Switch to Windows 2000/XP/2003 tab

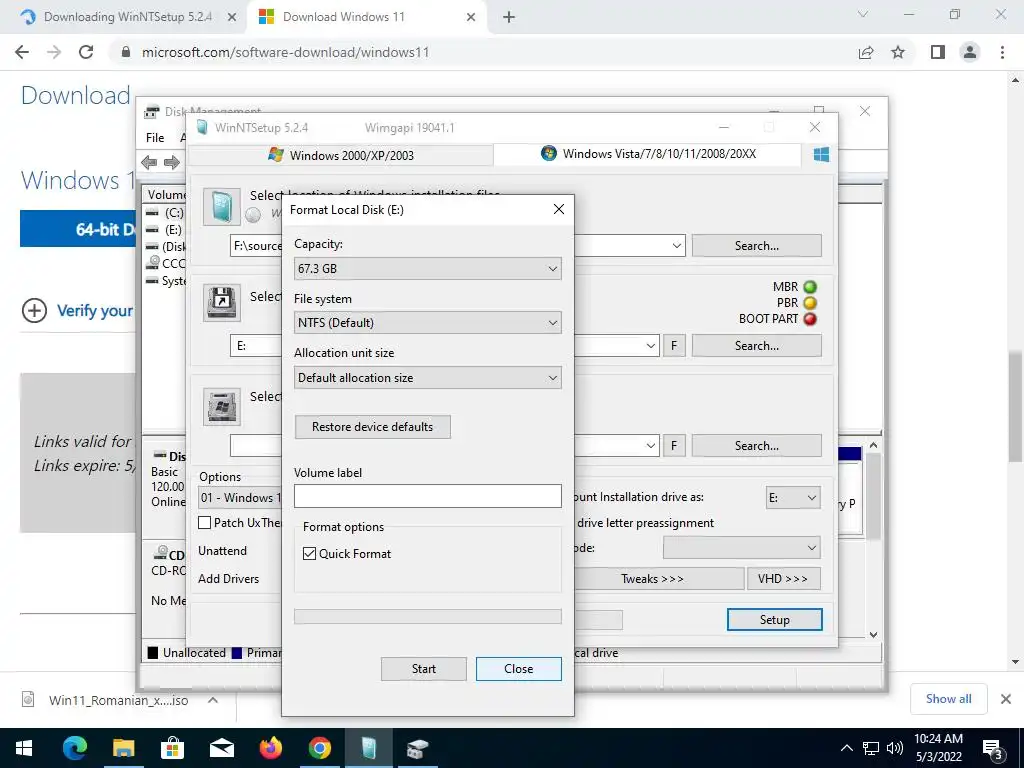[x=341, y=155]
